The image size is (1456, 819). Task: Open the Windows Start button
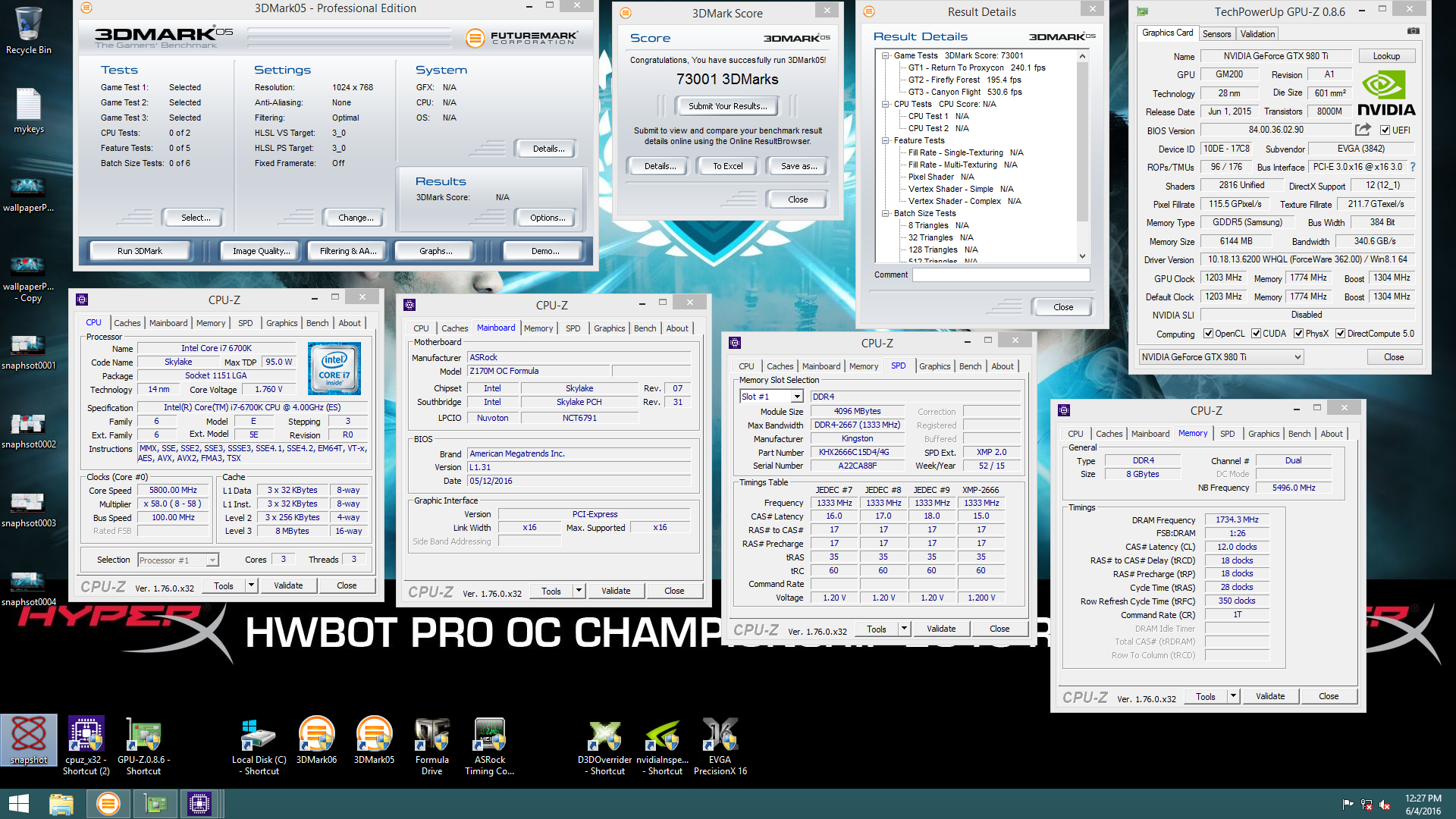coord(18,804)
